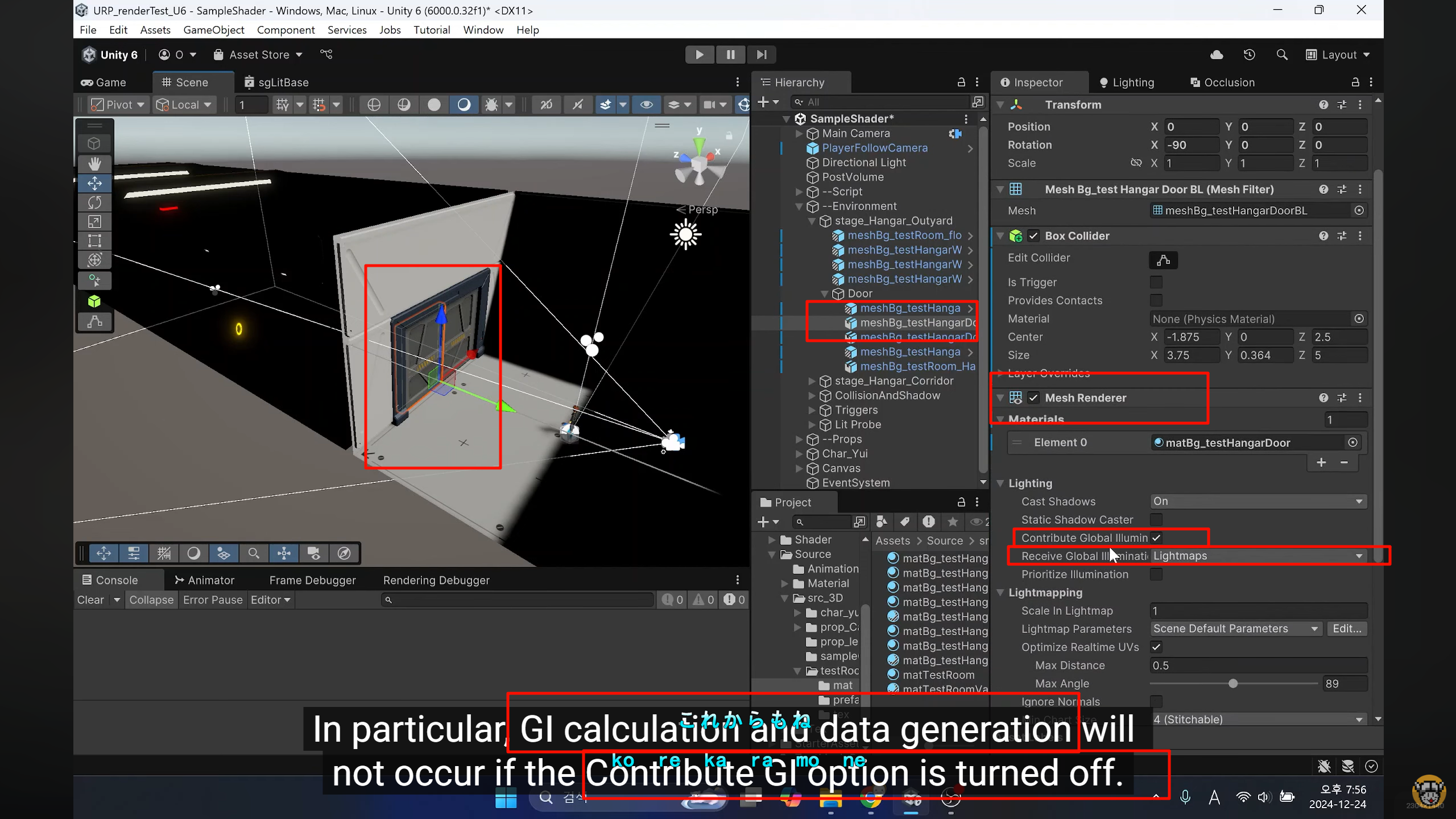Click the Lightmap Parameters Edit button
This screenshot has width=1456, height=819.
(x=1347, y=628)
